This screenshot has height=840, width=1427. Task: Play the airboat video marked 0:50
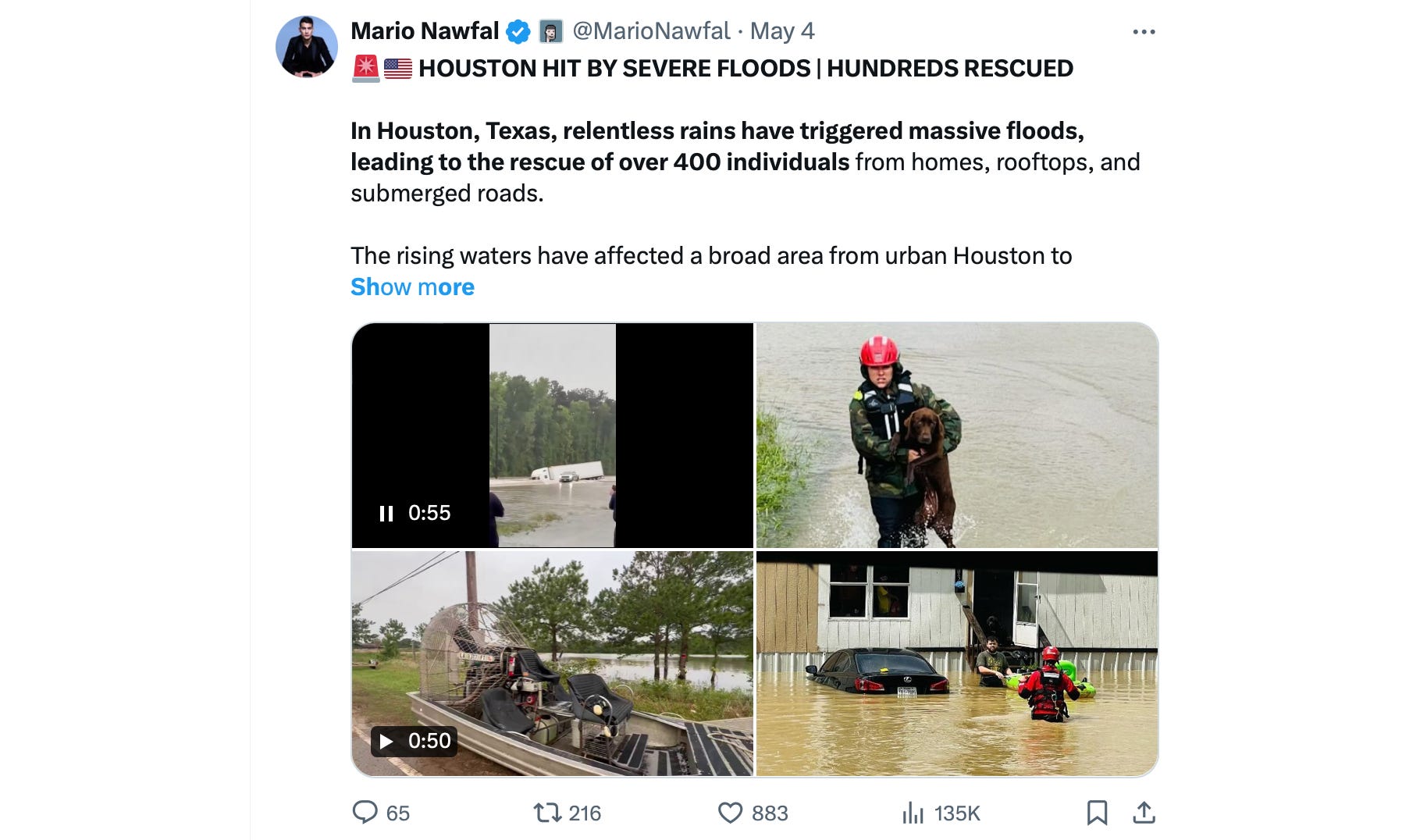point(386,741)
